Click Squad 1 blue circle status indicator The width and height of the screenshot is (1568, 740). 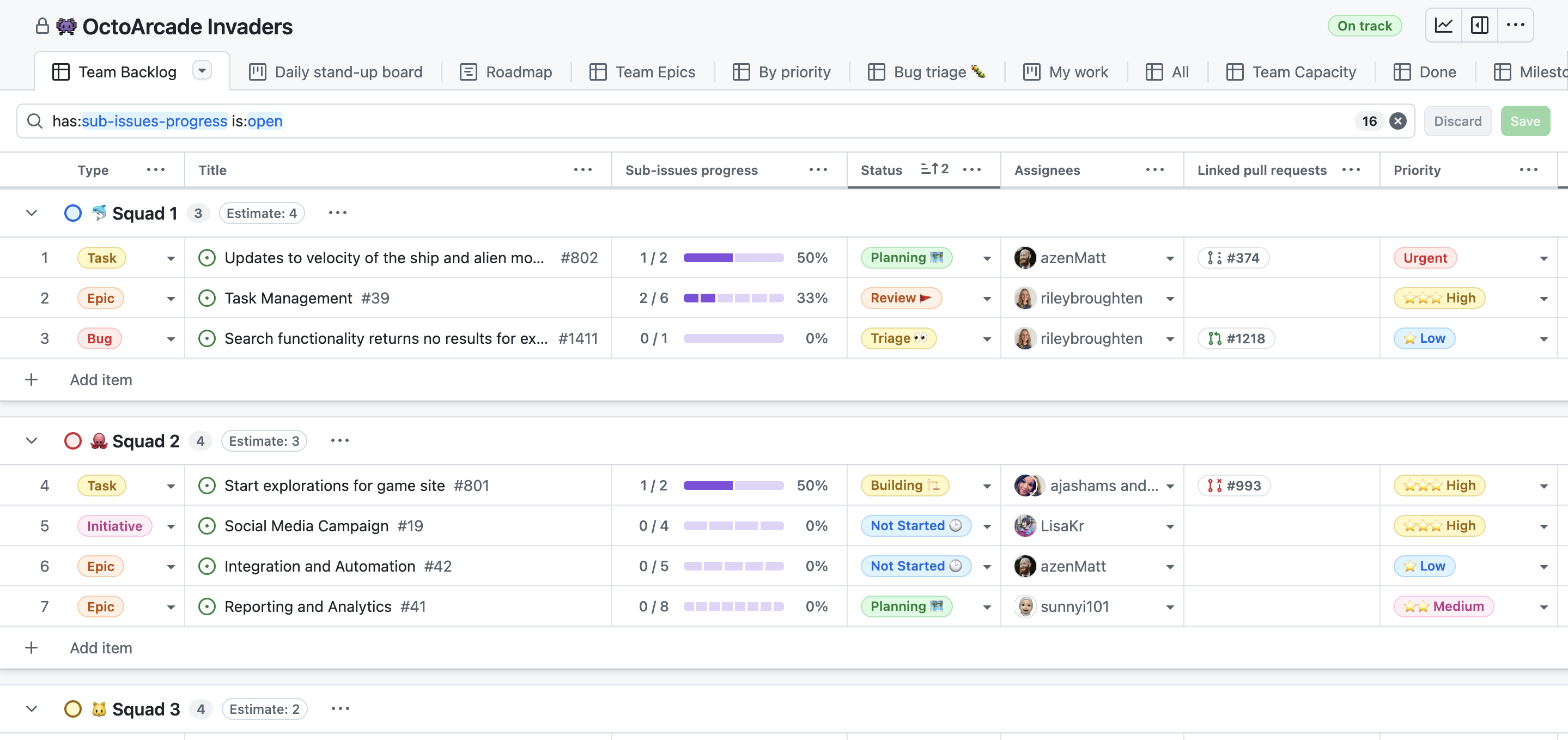[73, 213]
